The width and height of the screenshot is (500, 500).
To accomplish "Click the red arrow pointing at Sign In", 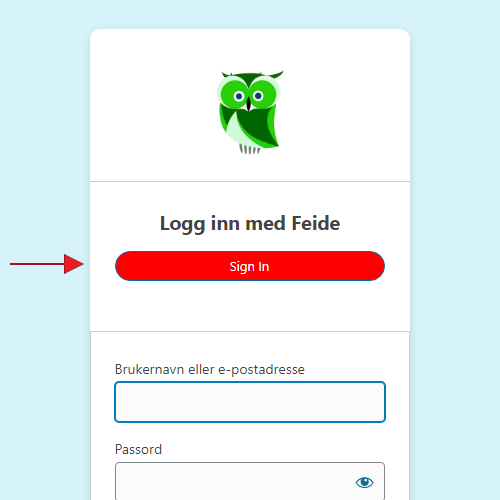I will pos(47,264).
